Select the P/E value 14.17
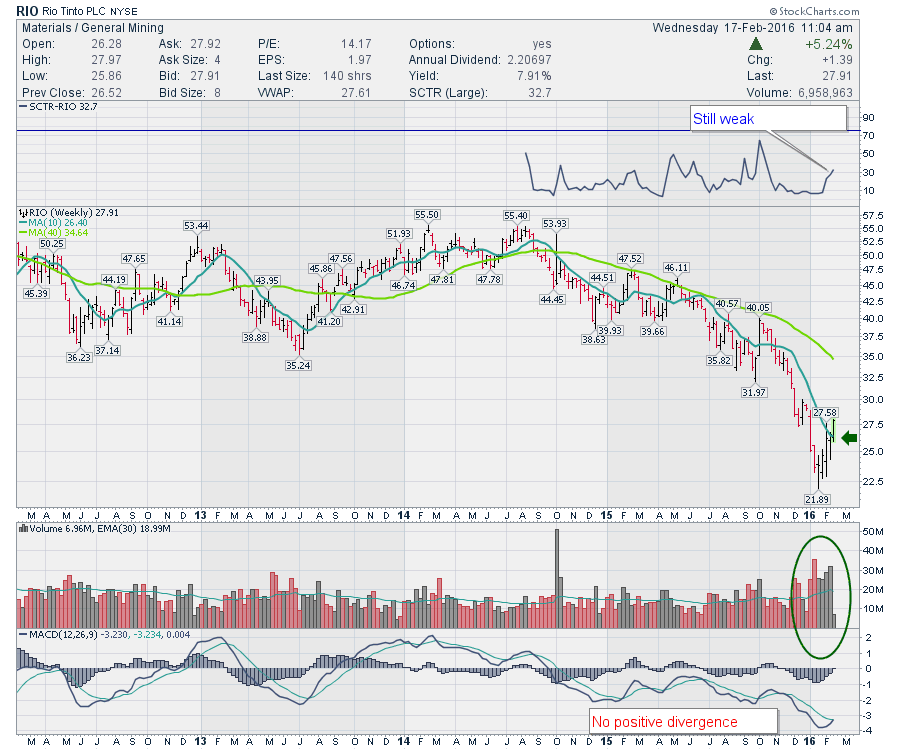Screen dimensions: 900x750 pyautogui.click(x=356, y=44)
